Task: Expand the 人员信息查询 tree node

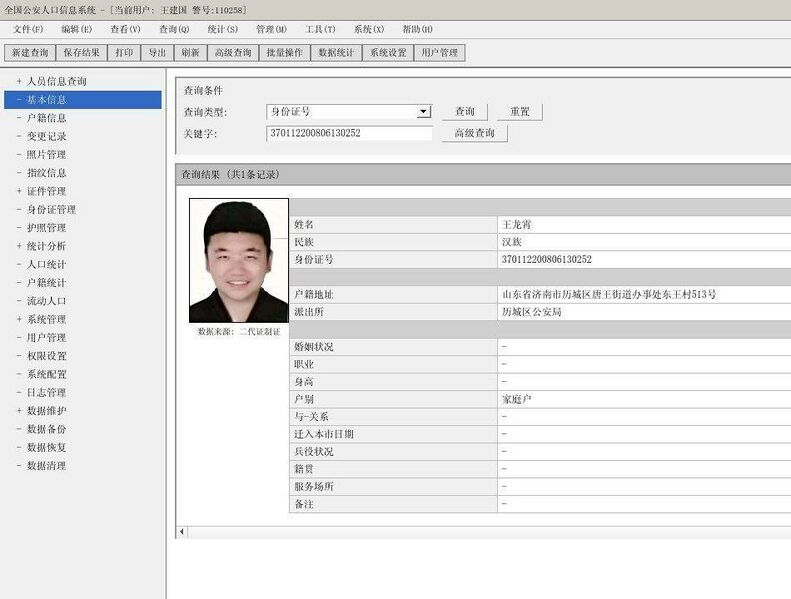Action: [x=19, y=81]
